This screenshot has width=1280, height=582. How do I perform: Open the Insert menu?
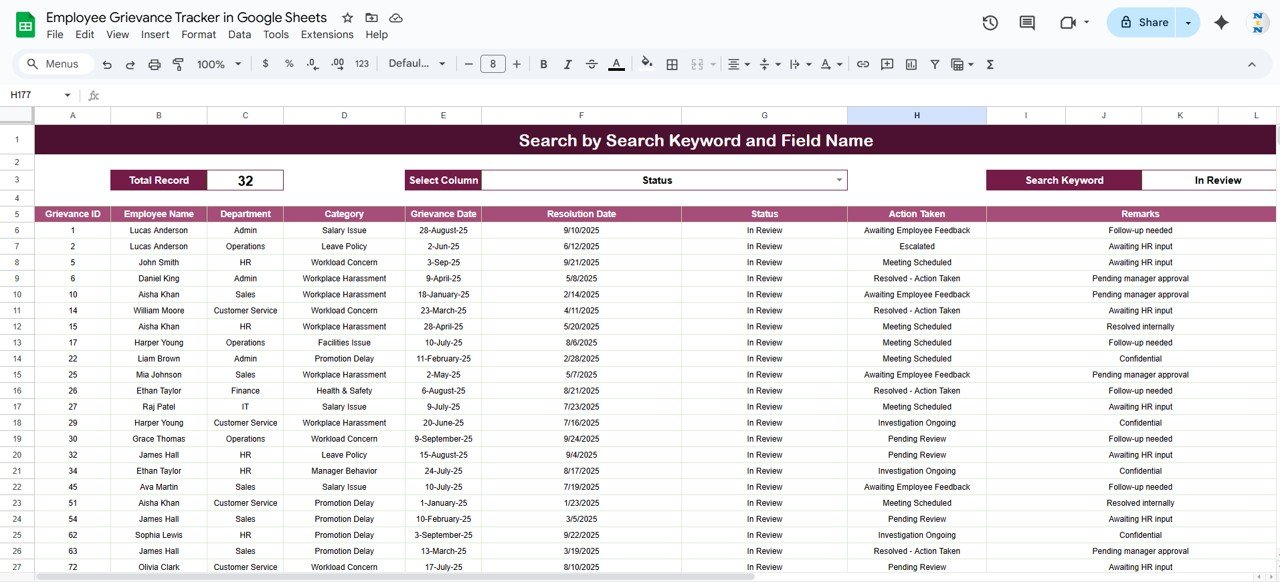pyautogui.click(x=155, y=34)
